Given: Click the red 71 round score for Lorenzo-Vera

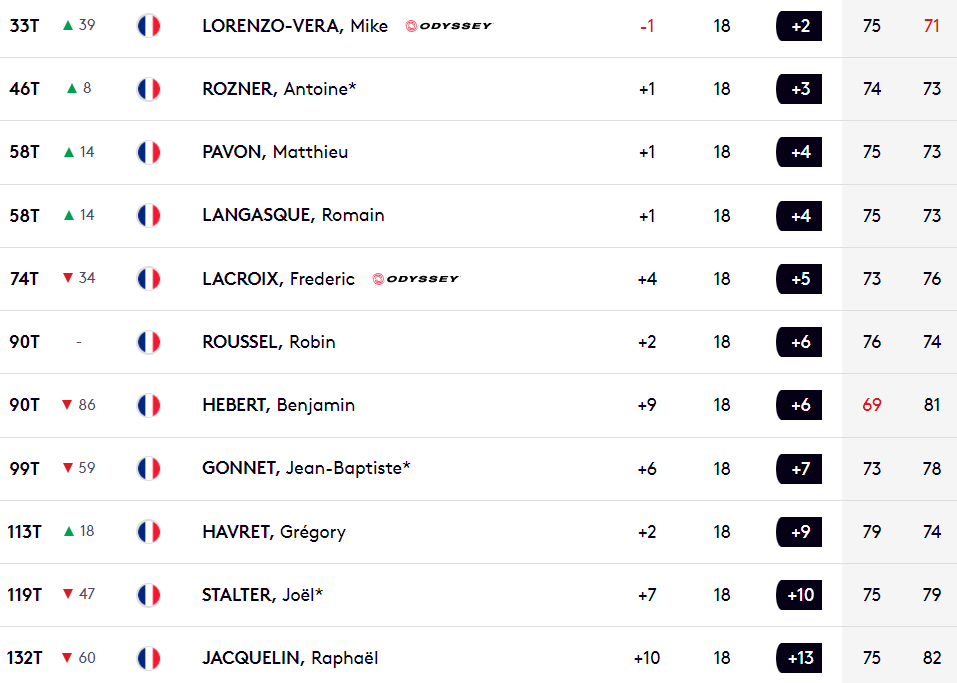Looking at the screenshot, I should 931,26.
